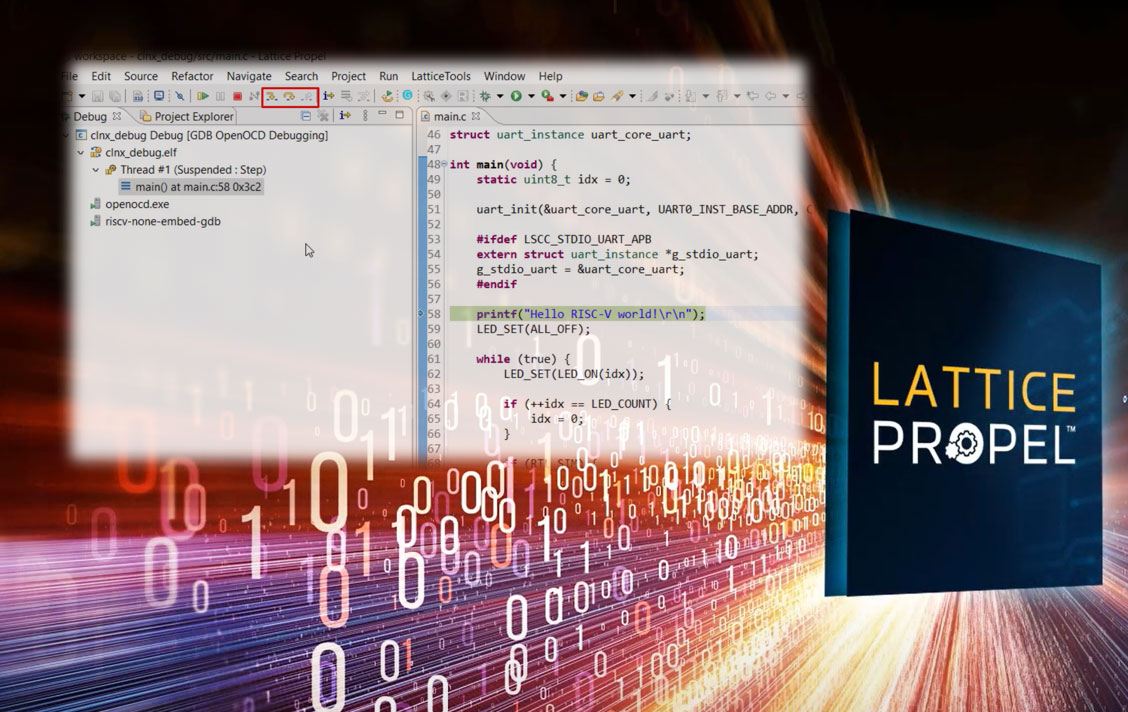Viewport: 1128px width, 712px height.
Task: Switch to the Debug view tab
Action: tap(89, 117)
